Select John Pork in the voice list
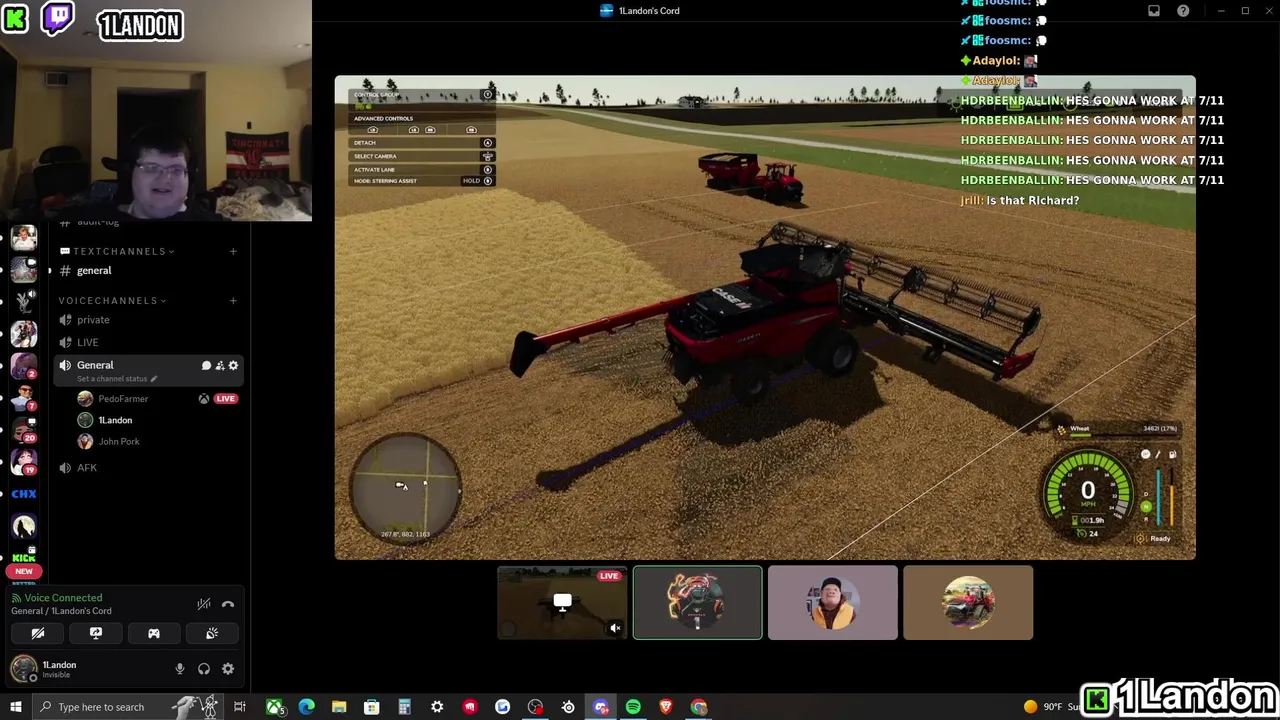1280x720 pixels. click(x=119, y=441)
